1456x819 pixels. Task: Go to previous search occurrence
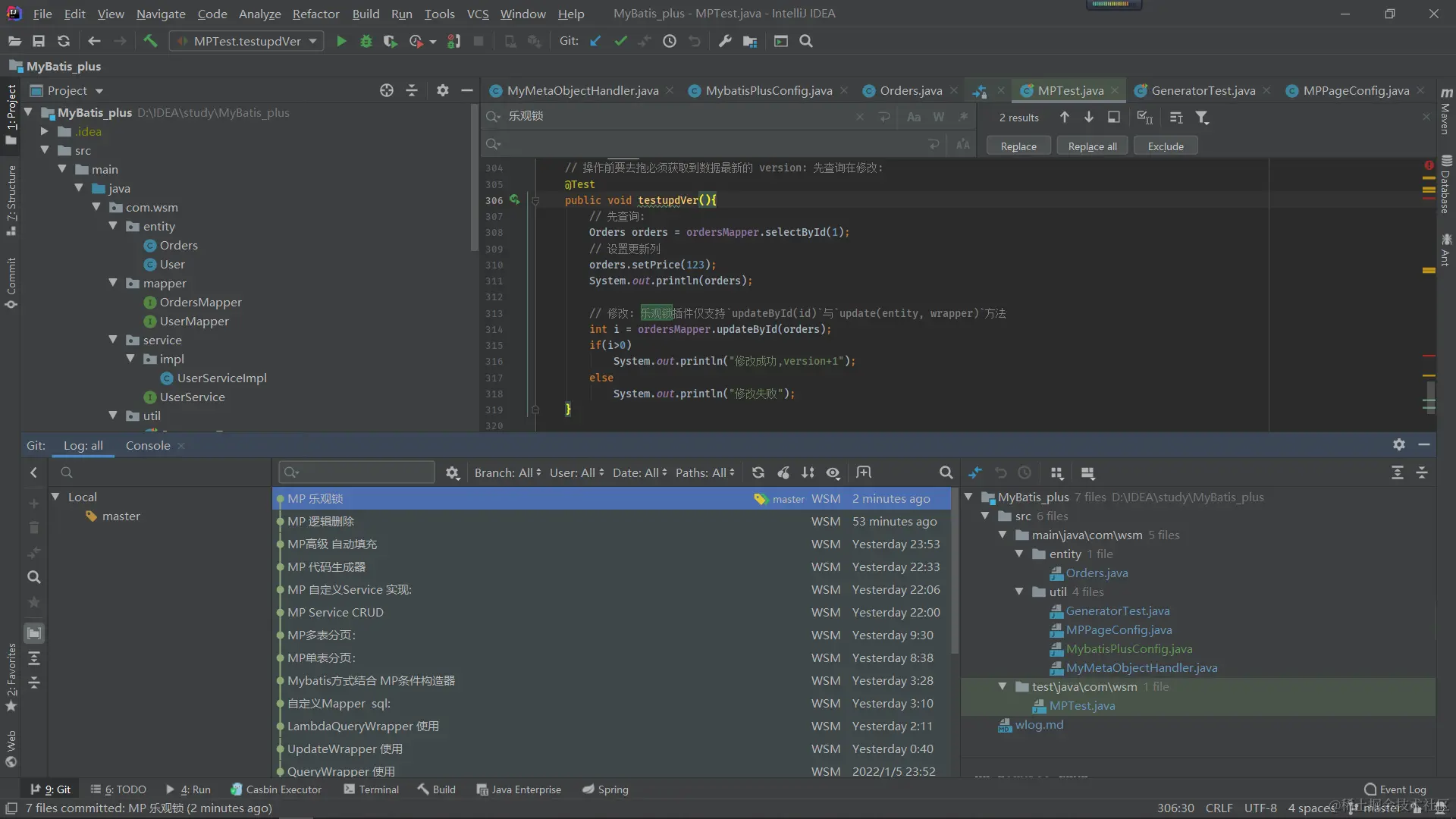point(1065,118)
